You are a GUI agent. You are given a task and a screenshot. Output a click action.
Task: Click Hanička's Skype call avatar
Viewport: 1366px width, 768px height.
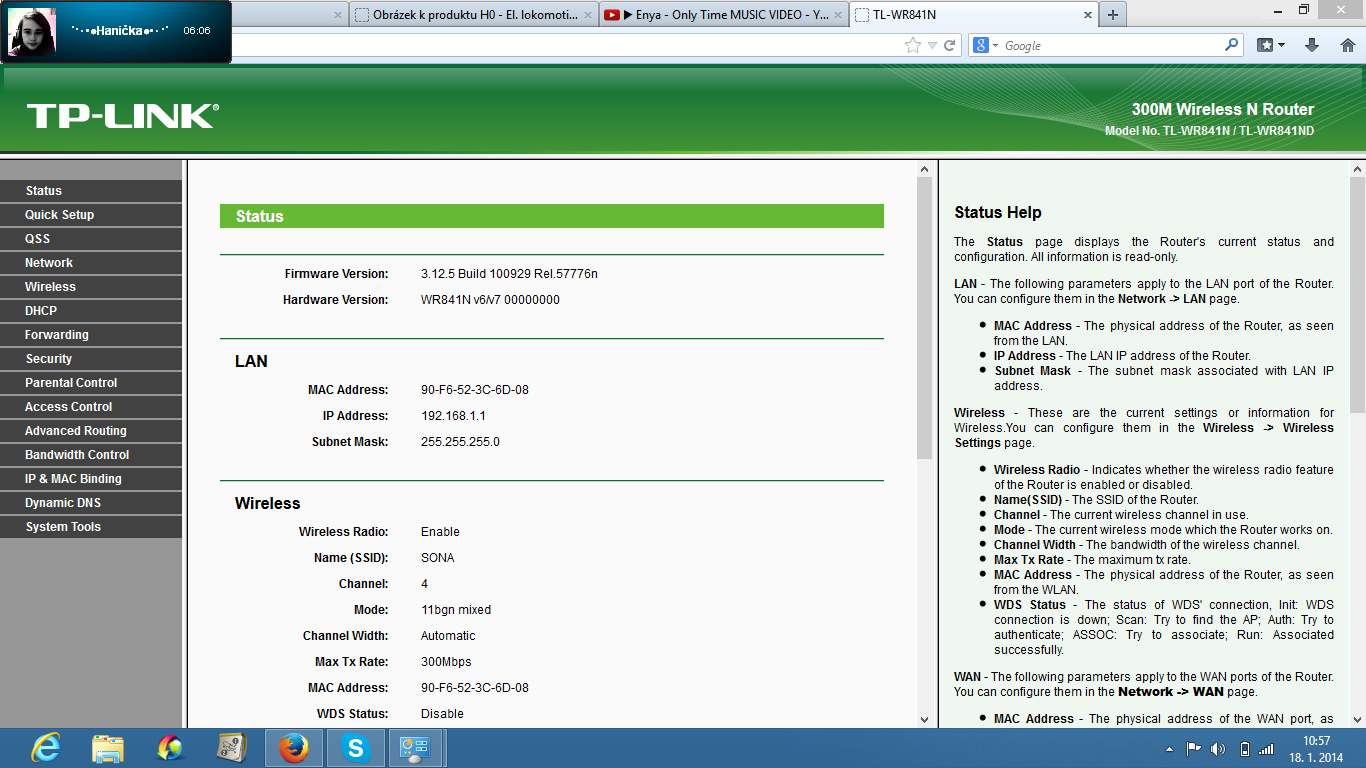click(x=30, y=31)
